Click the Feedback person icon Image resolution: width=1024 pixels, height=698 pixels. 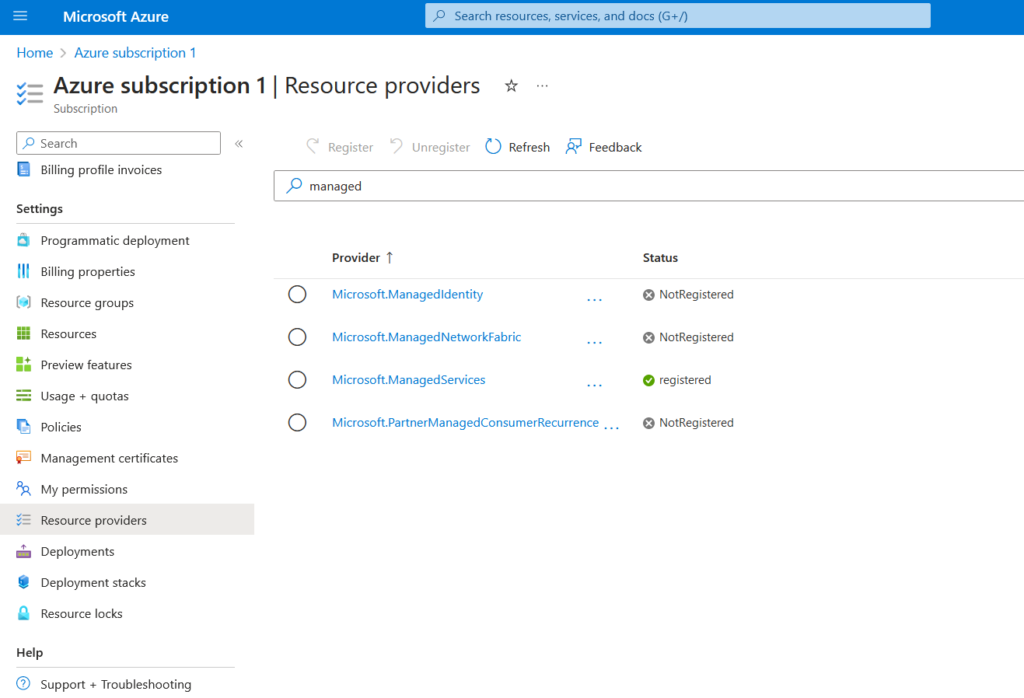click(573, 147)
